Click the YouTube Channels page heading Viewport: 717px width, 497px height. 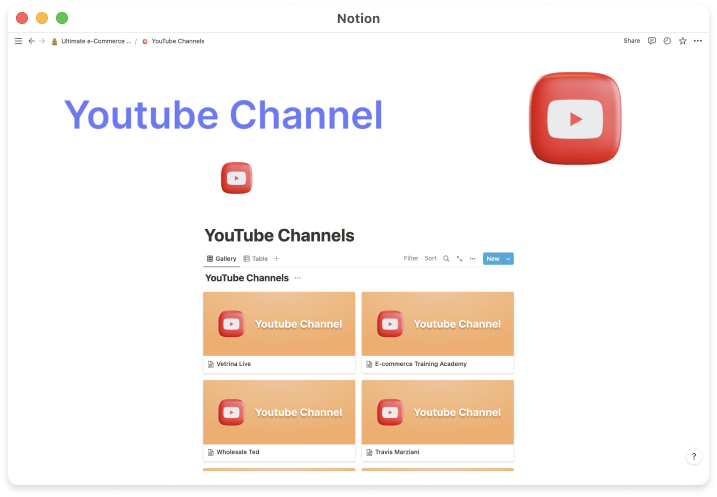coord(279,235)
